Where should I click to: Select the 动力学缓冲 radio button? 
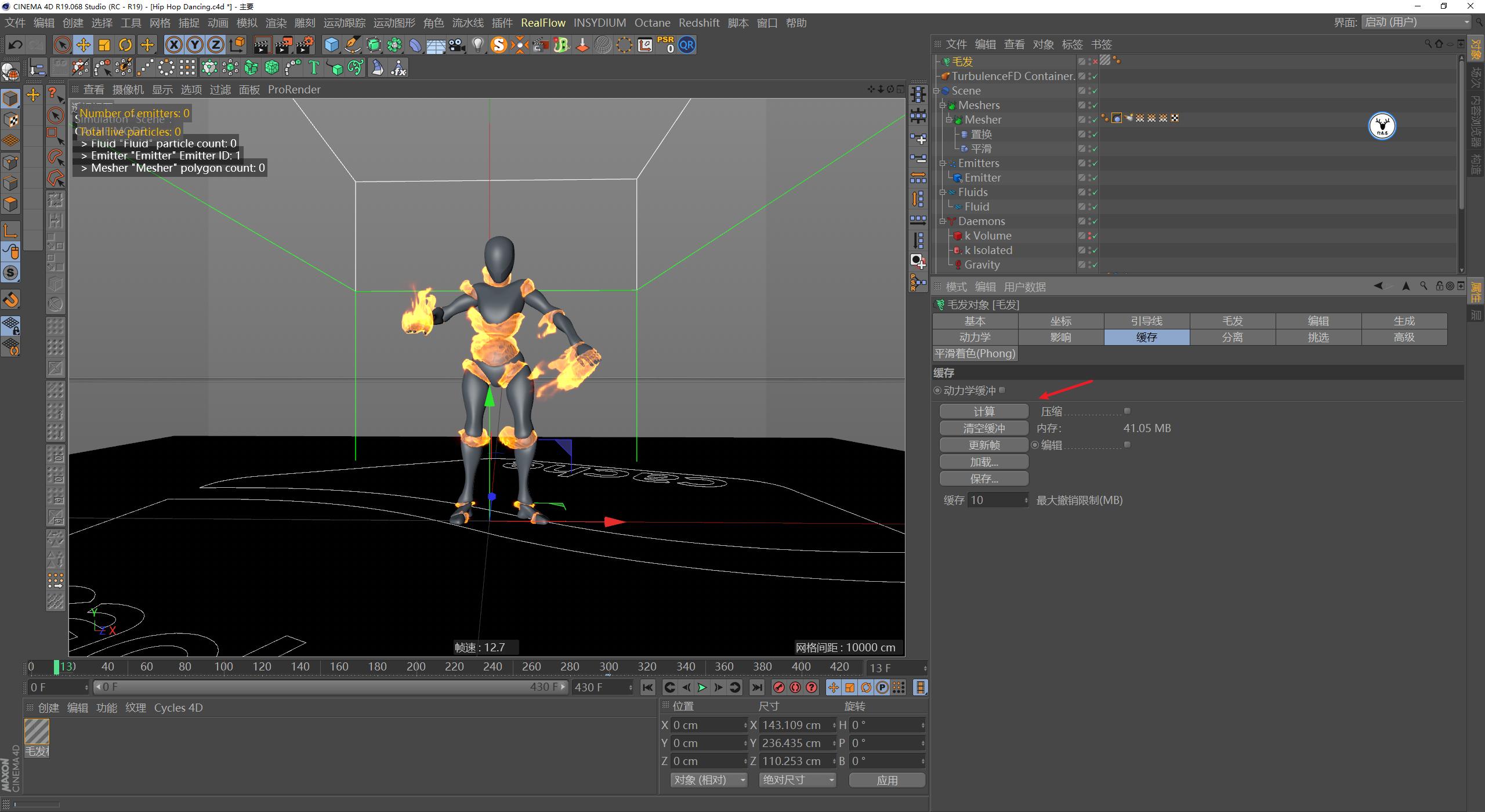937,390
